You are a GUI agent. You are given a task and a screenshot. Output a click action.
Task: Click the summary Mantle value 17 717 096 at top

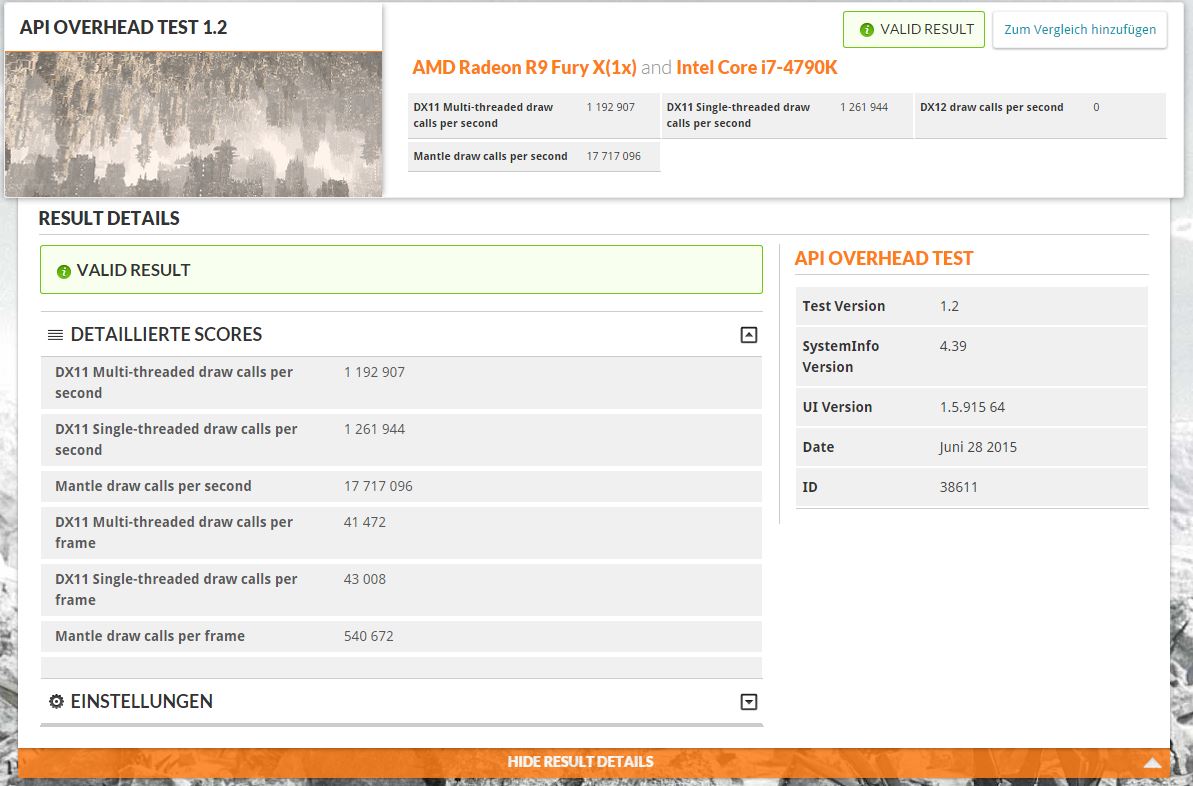613,156
